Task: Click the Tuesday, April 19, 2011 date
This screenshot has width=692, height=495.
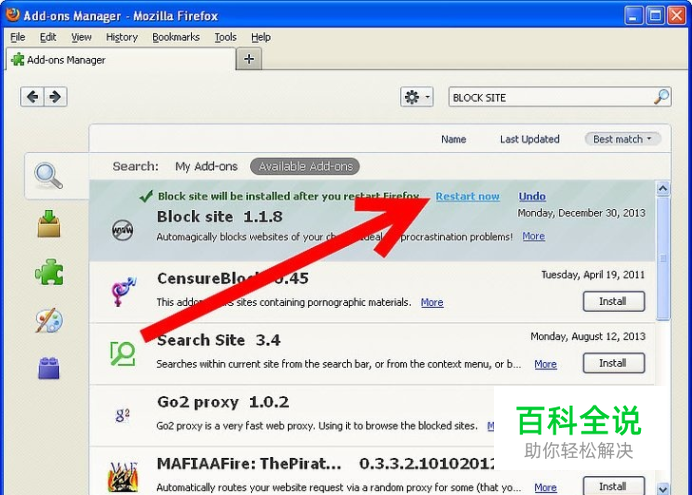Action: pyautogui.click(x=593, y=275)
